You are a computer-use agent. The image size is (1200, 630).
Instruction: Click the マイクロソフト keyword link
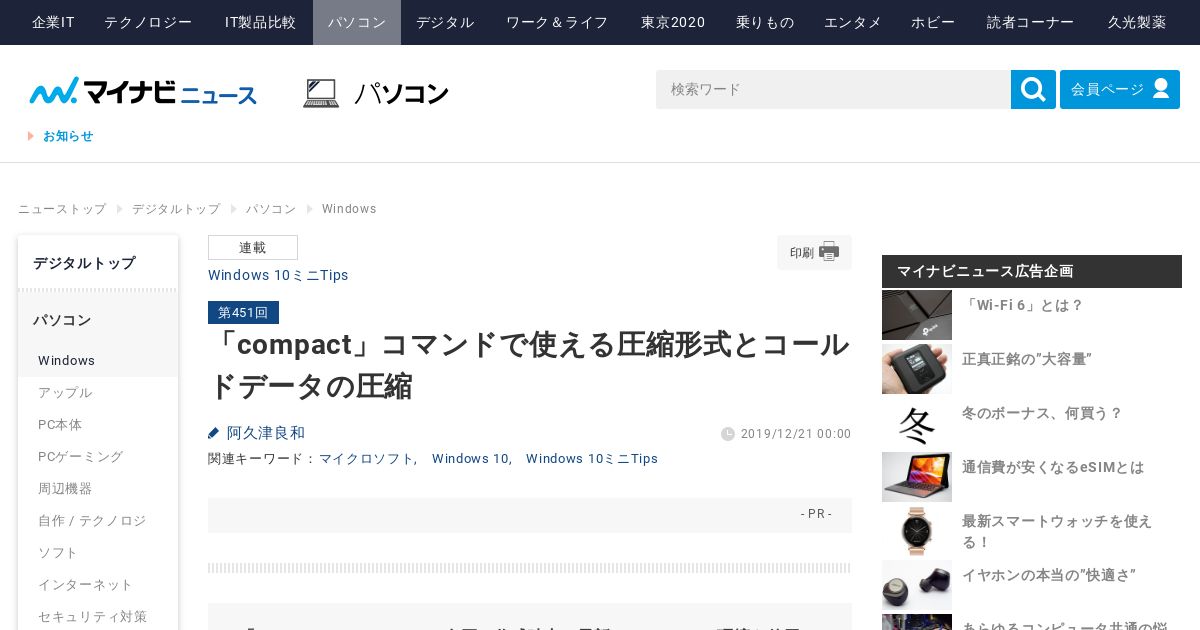(x=366, y=459)
